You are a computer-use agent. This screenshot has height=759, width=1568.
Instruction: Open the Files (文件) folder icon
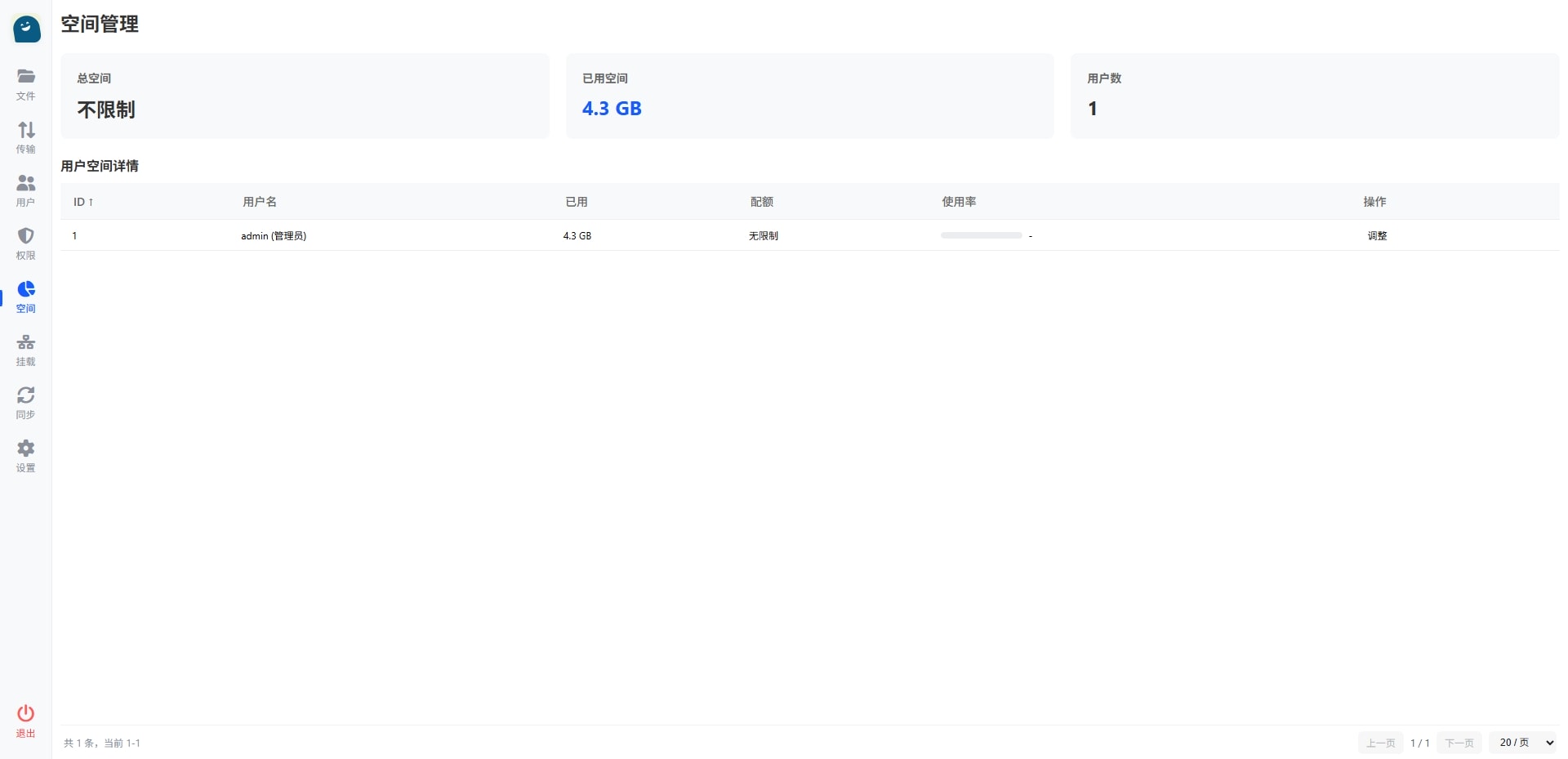26,77
